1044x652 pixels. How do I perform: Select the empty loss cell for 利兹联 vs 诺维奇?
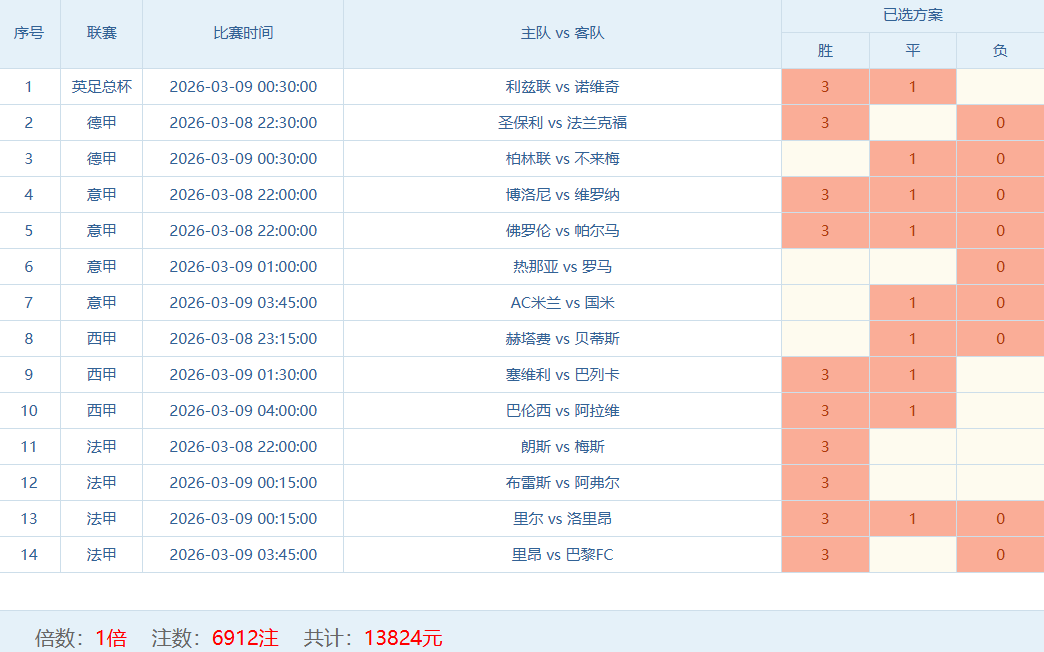tap(1000, 87)
